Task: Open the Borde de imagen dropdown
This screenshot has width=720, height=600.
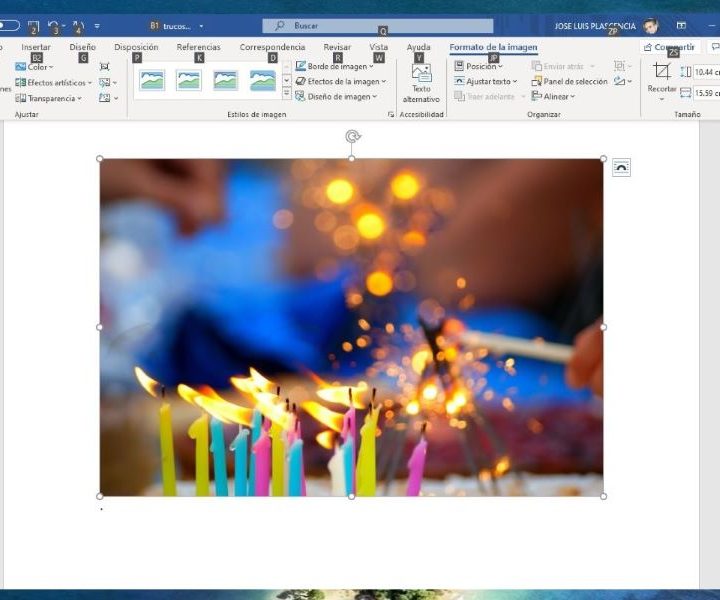Action: [x=335, y=66]
